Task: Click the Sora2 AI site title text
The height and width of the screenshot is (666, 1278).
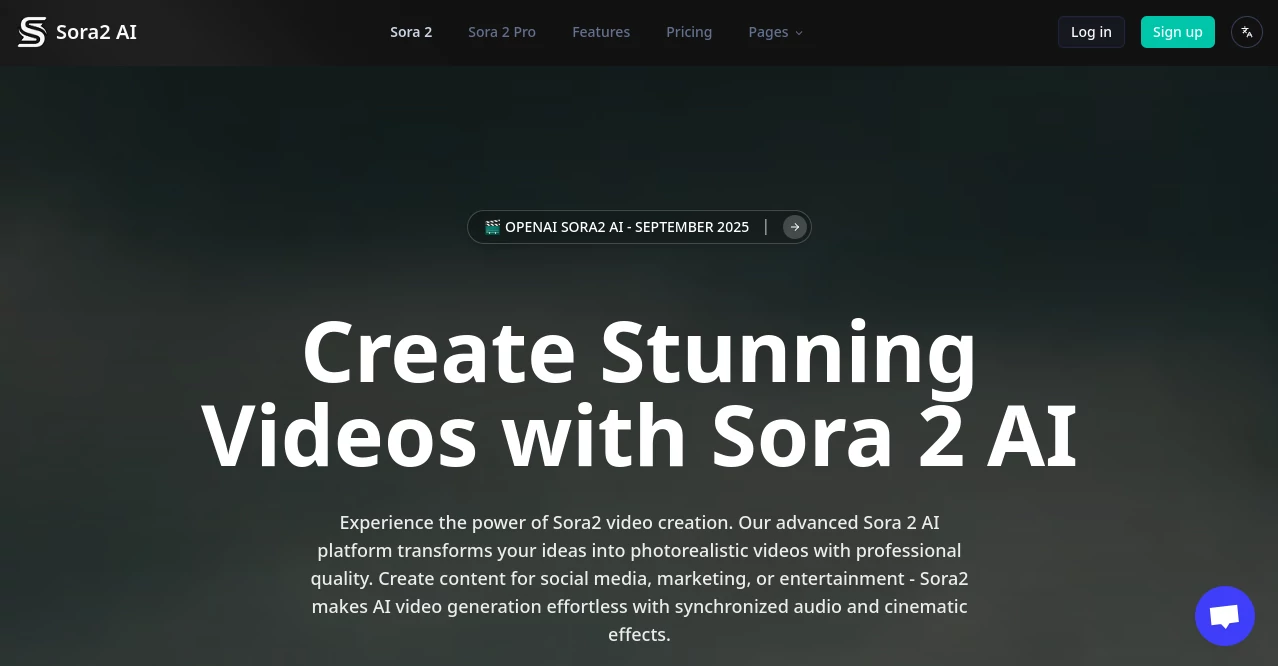Action: tap(96, 31)
